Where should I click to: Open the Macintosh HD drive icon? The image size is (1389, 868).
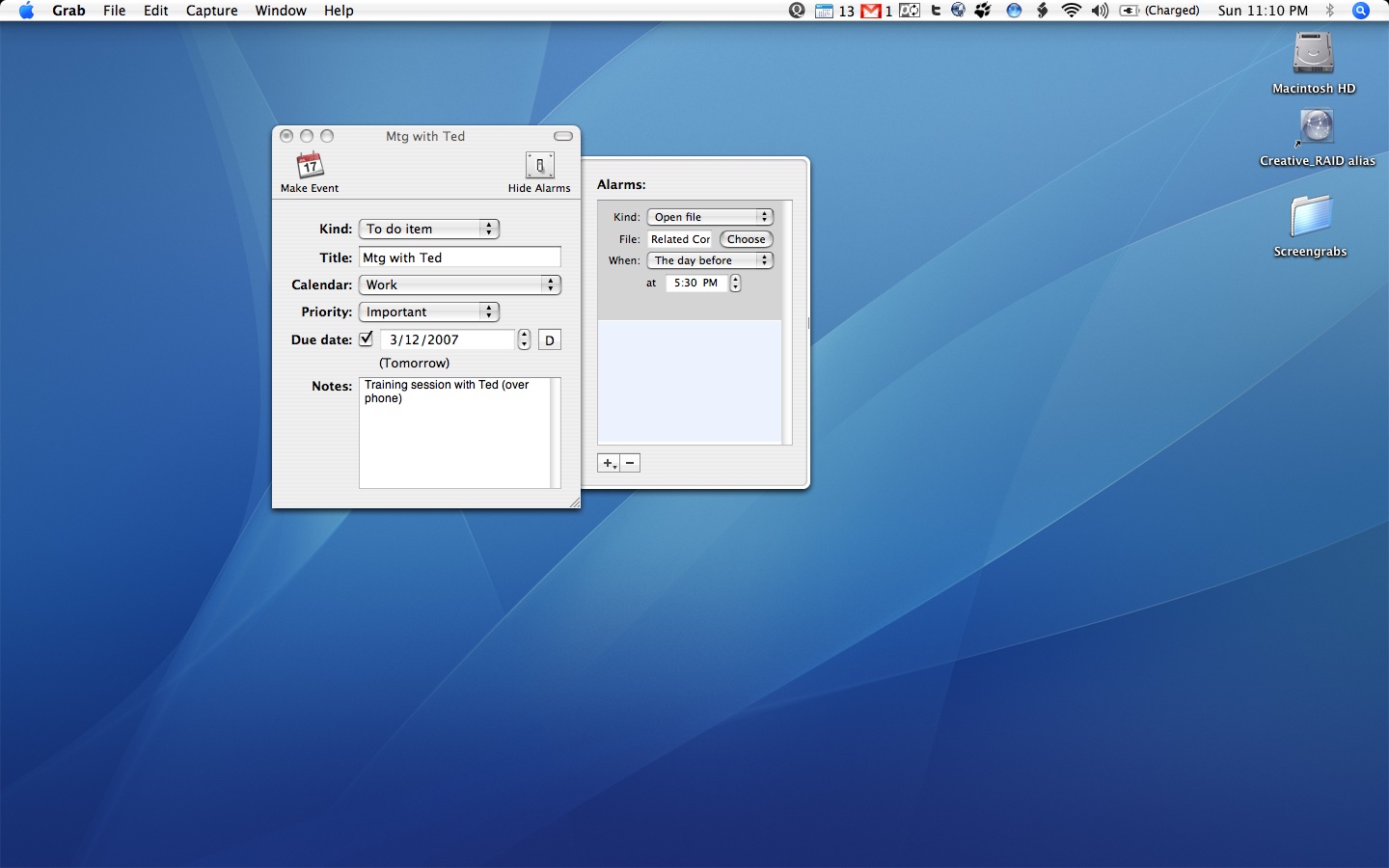point(1313,54)
